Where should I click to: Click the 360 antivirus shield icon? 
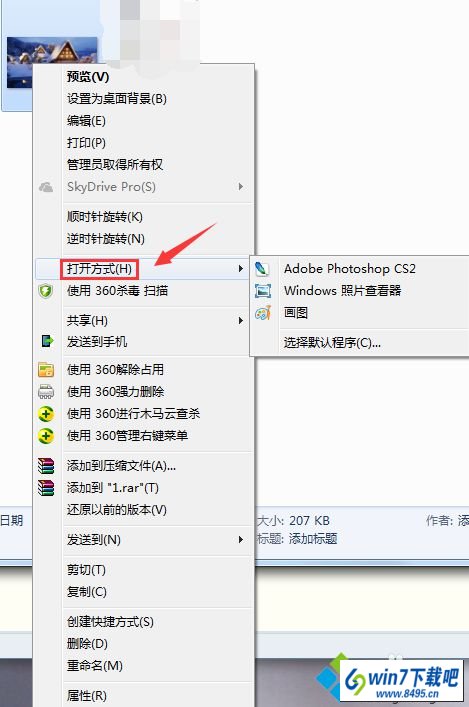pyautogui.click(x=46, y=291)
